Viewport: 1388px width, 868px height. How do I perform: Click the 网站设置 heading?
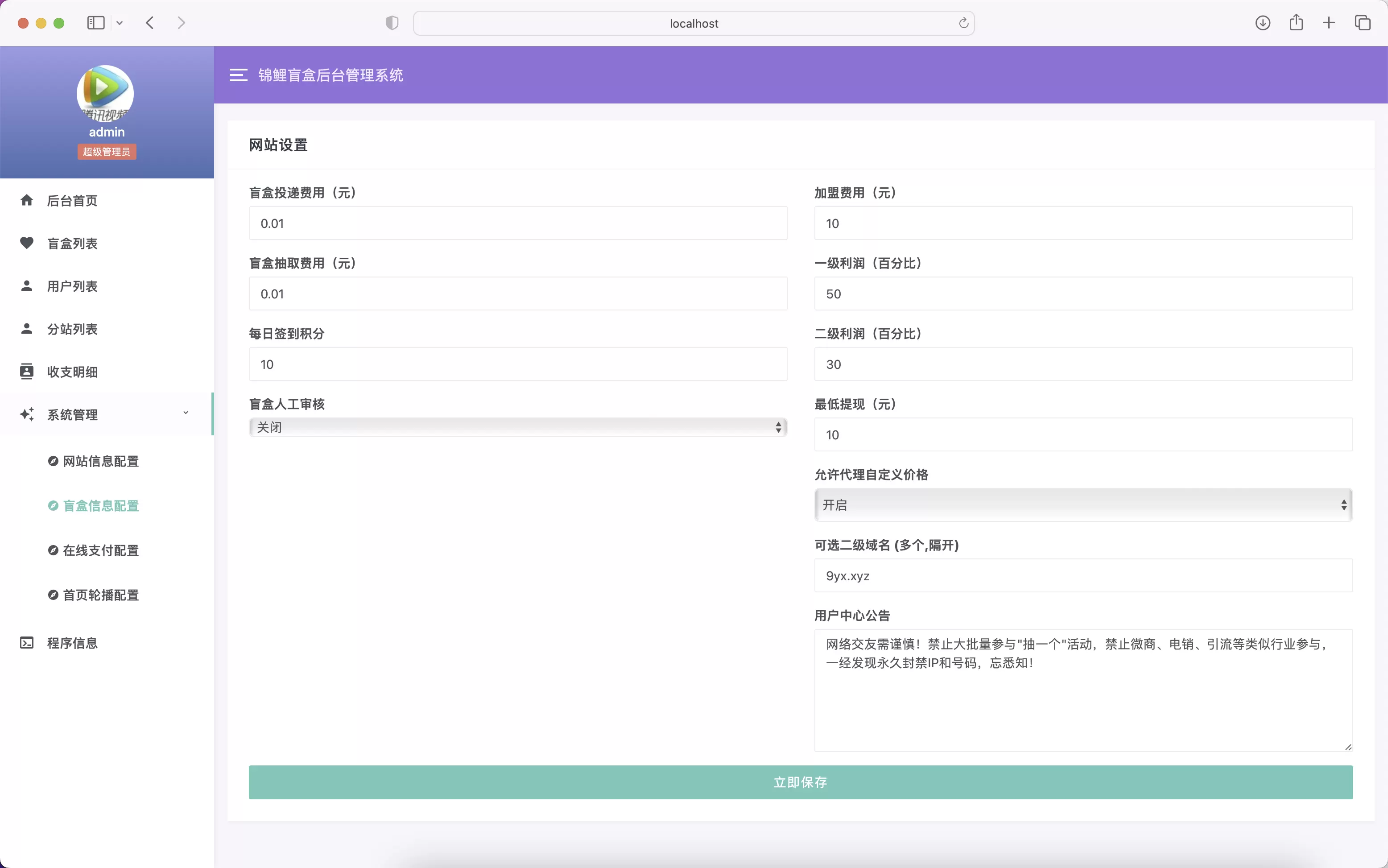pos(278,145)
